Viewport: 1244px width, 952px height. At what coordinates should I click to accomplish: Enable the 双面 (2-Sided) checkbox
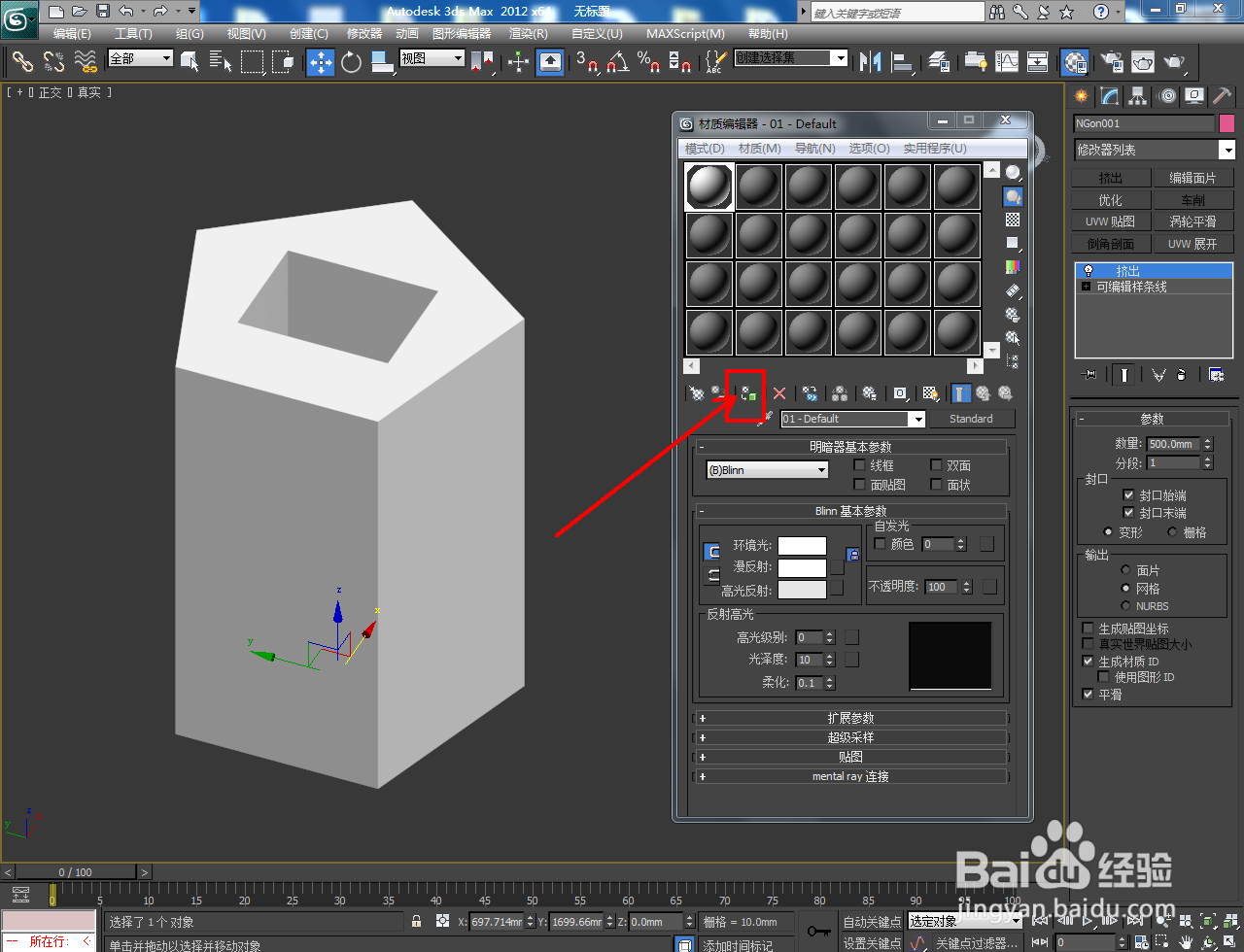pyautogui.click(x=936, y=465)
